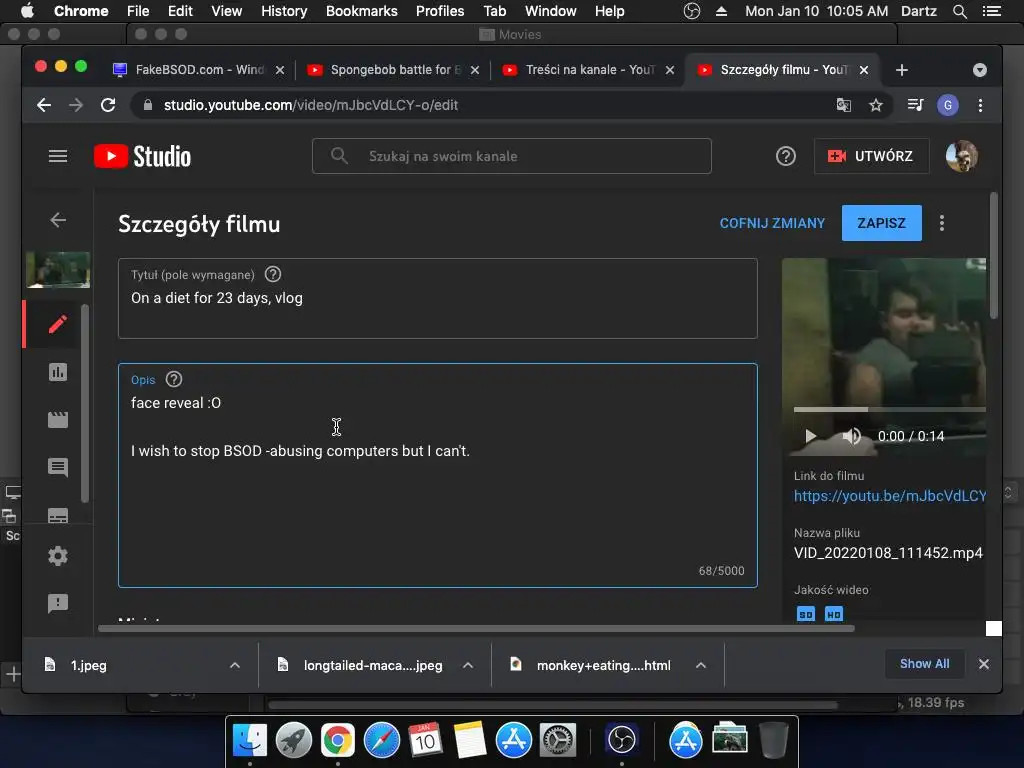Click the address bar URL

click(311, 105)
